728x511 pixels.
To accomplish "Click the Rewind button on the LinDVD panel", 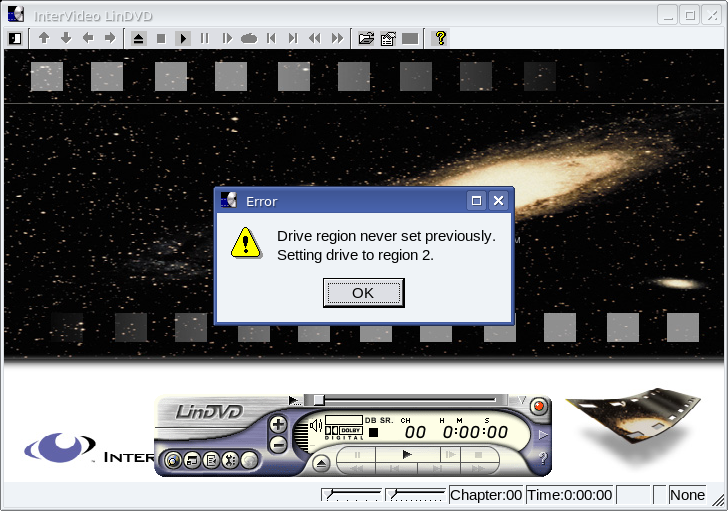I will tap(357, 469).
